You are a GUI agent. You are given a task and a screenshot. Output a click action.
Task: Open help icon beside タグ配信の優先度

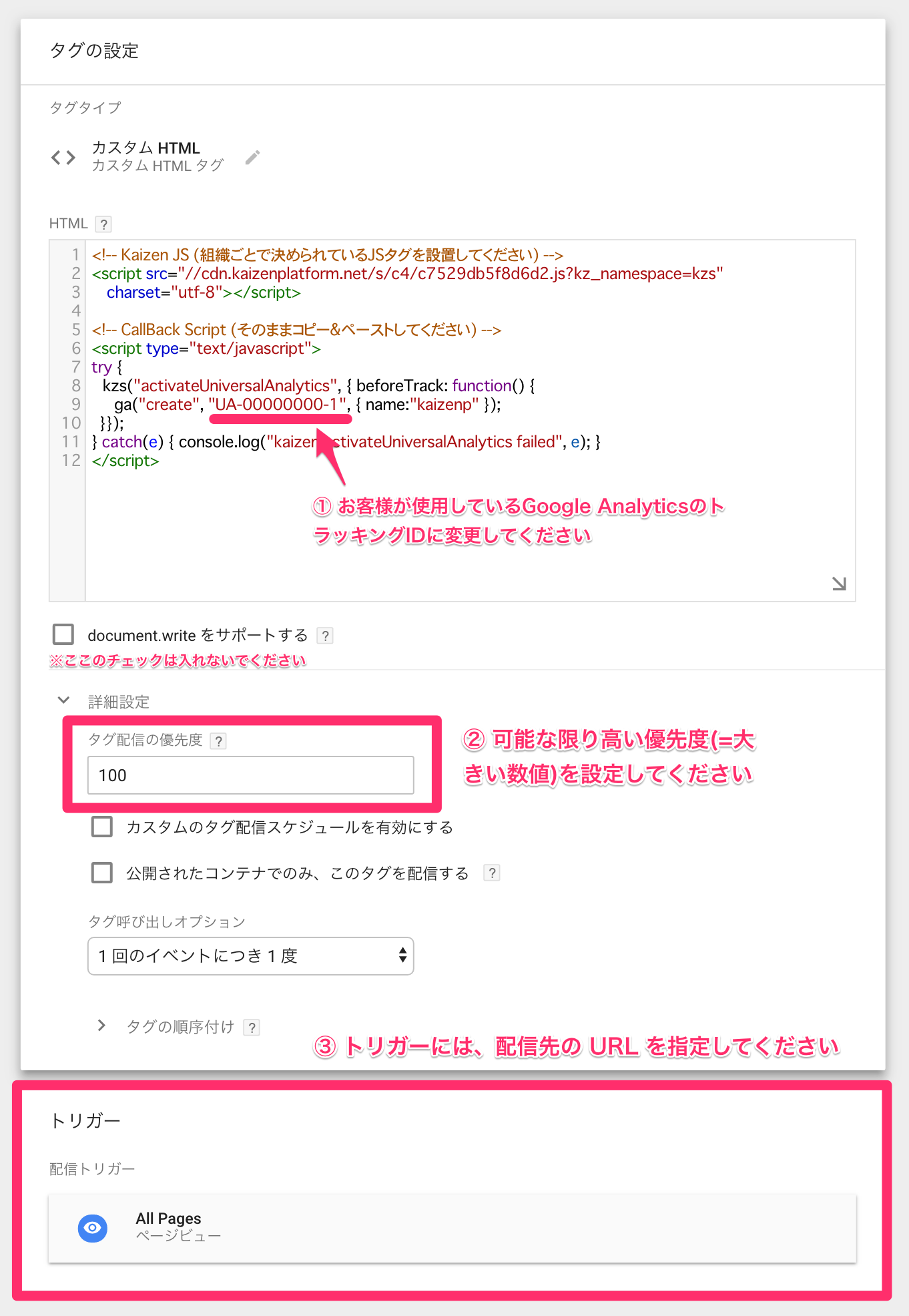[x=218, y=740]
